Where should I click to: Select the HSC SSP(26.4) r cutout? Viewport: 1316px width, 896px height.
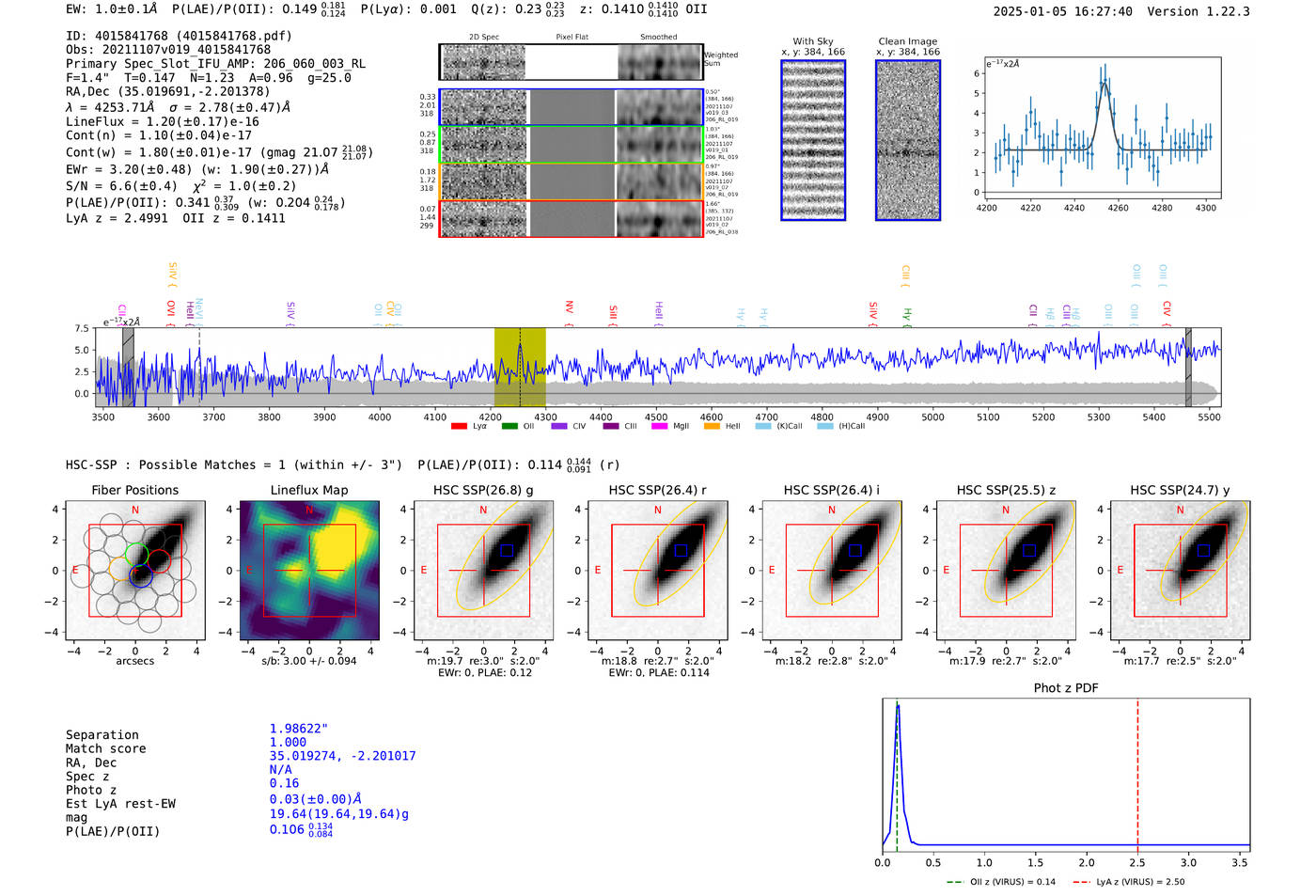(657, 570)
